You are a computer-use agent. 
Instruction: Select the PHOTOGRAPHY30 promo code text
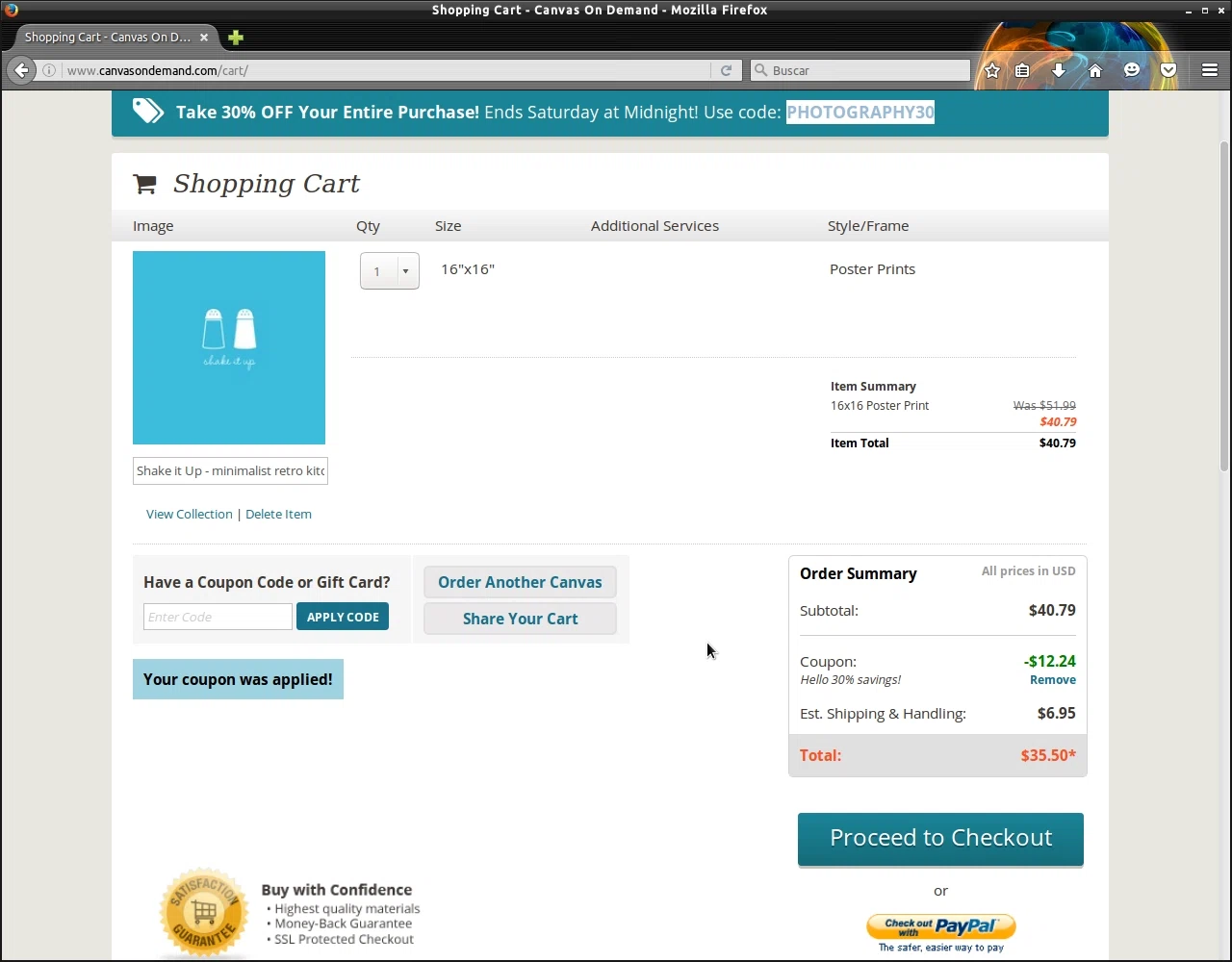[x=860, y=113]
